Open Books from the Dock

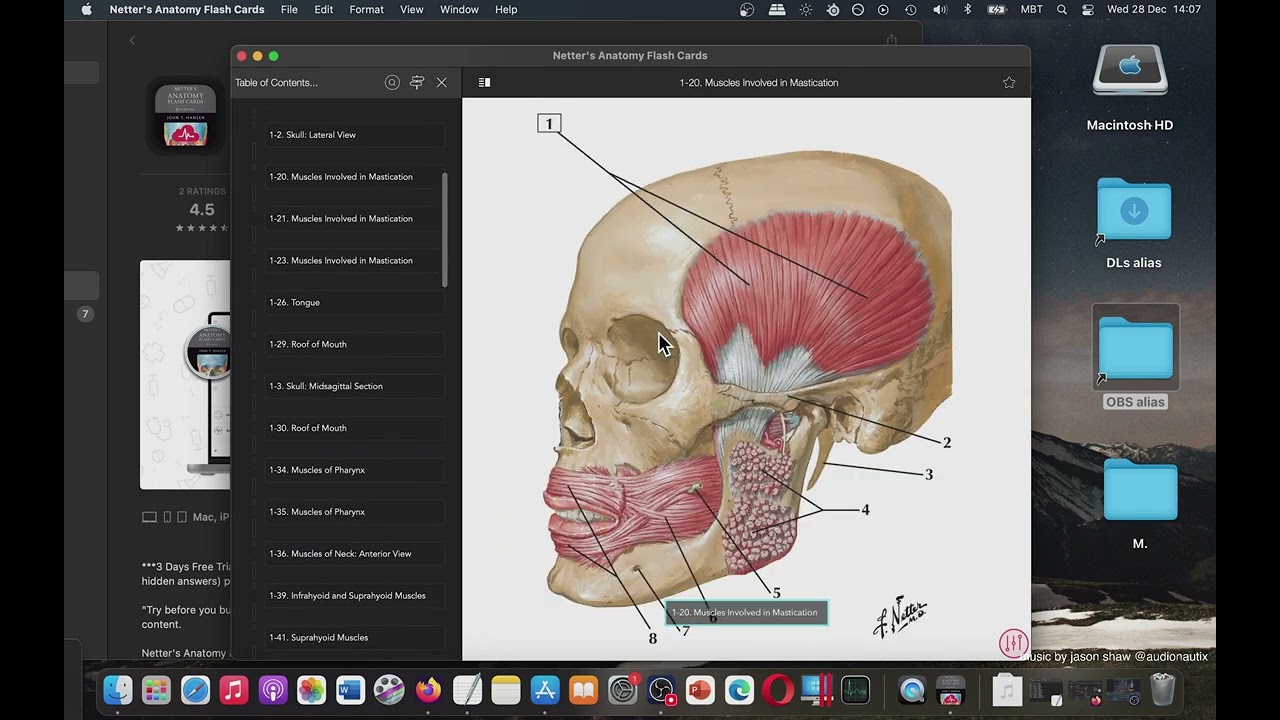point(583,690)
